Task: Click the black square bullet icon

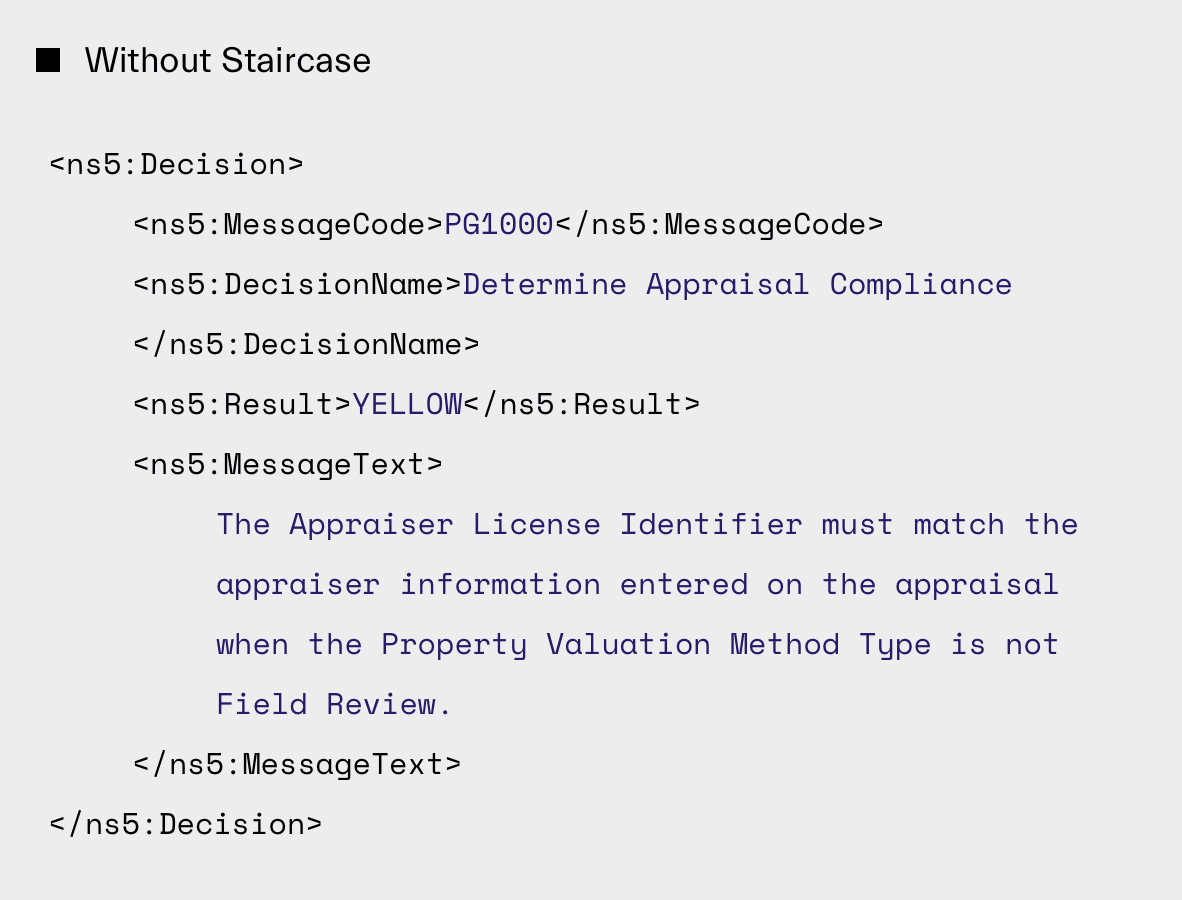Action: 48,60
